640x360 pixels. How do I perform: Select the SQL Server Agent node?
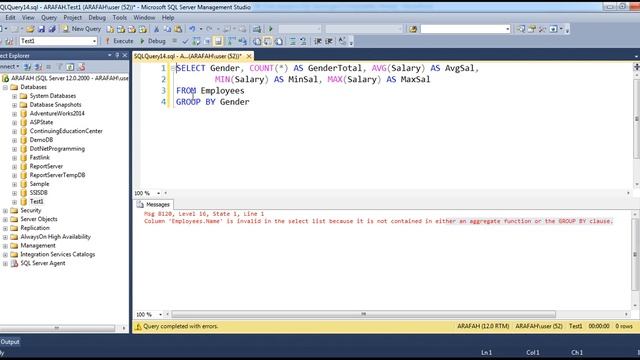coord(43,263)
